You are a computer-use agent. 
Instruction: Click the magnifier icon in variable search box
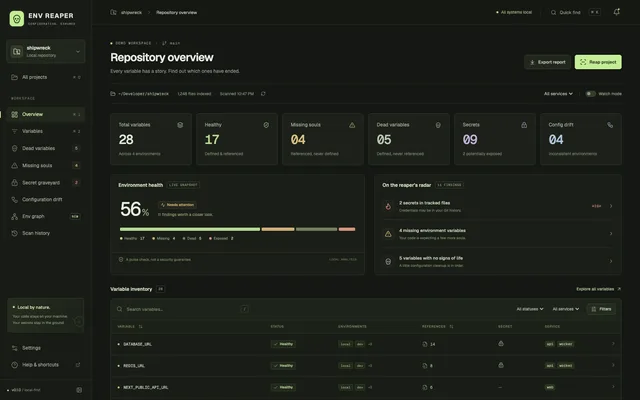click(x=120, y=309)
